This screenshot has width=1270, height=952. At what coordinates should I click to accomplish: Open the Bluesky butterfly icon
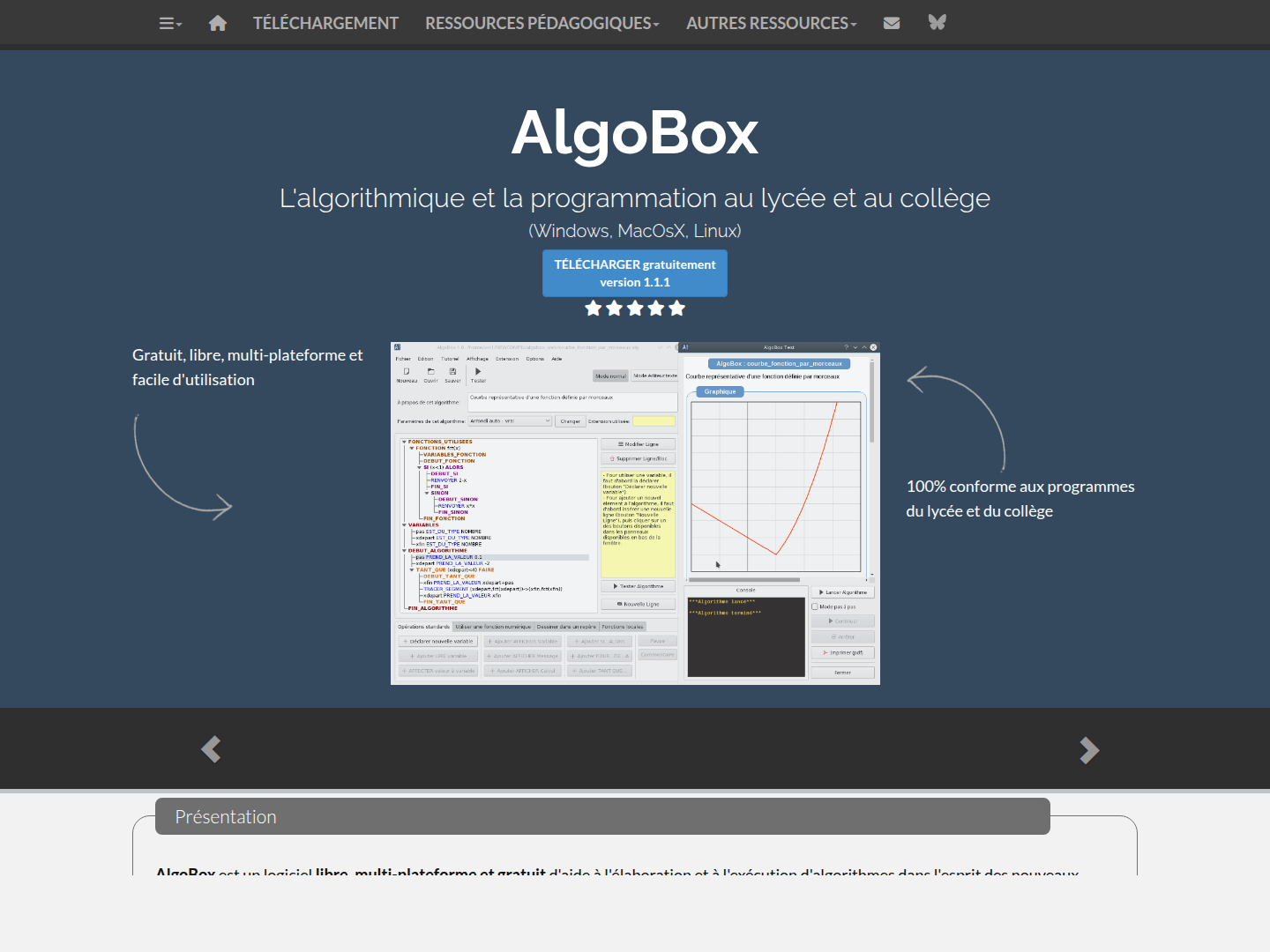937,23
